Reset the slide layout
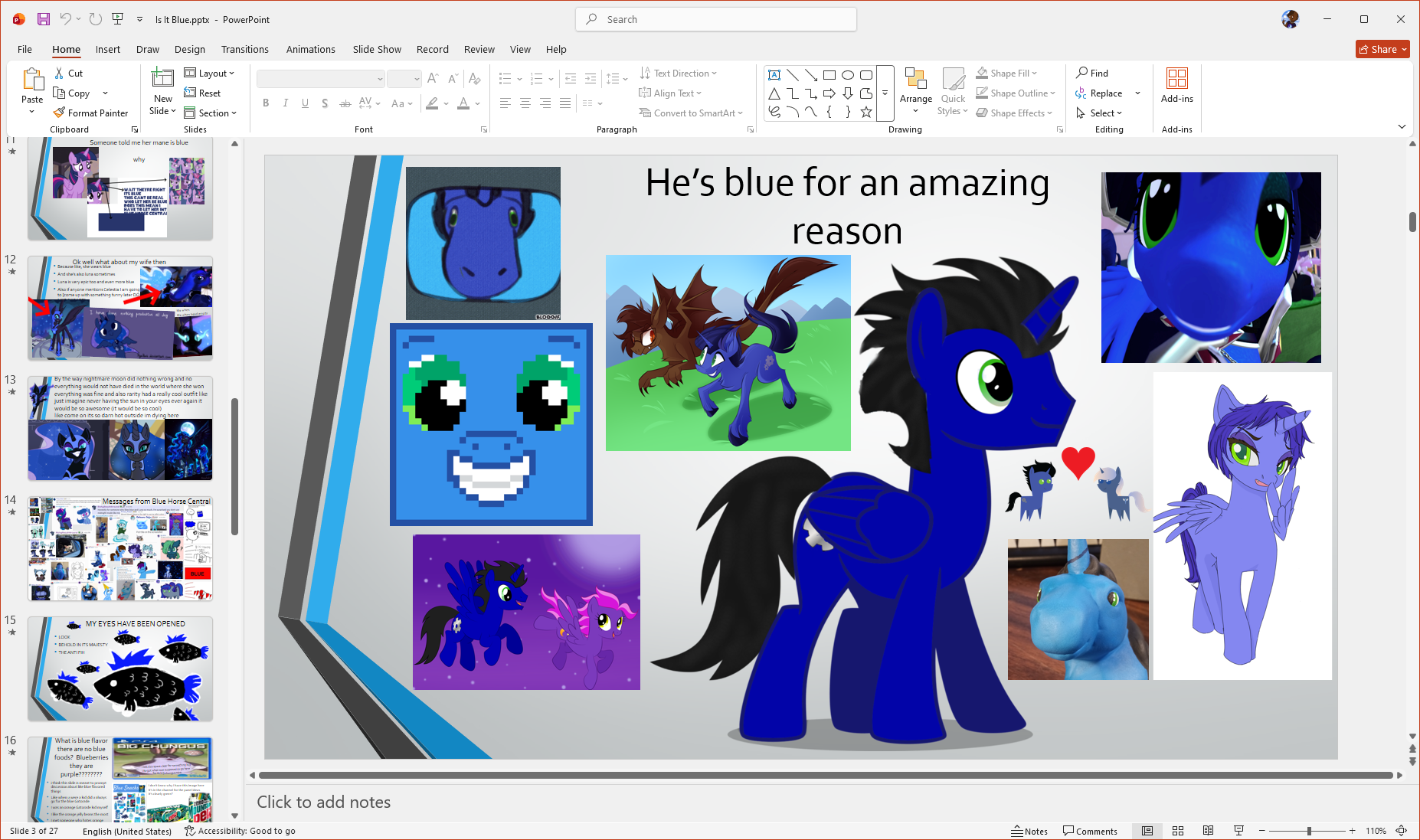This screenshot has height=840, width=1420. tap(202, 93)
